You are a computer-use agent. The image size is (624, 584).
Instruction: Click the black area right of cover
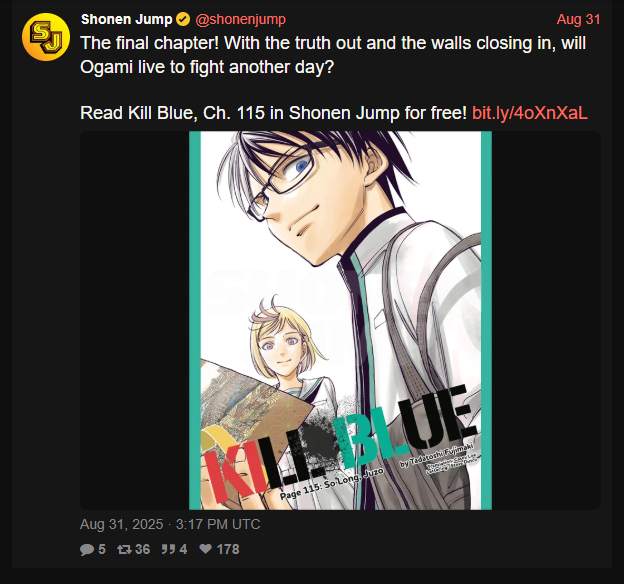click(x=546, y=320)
